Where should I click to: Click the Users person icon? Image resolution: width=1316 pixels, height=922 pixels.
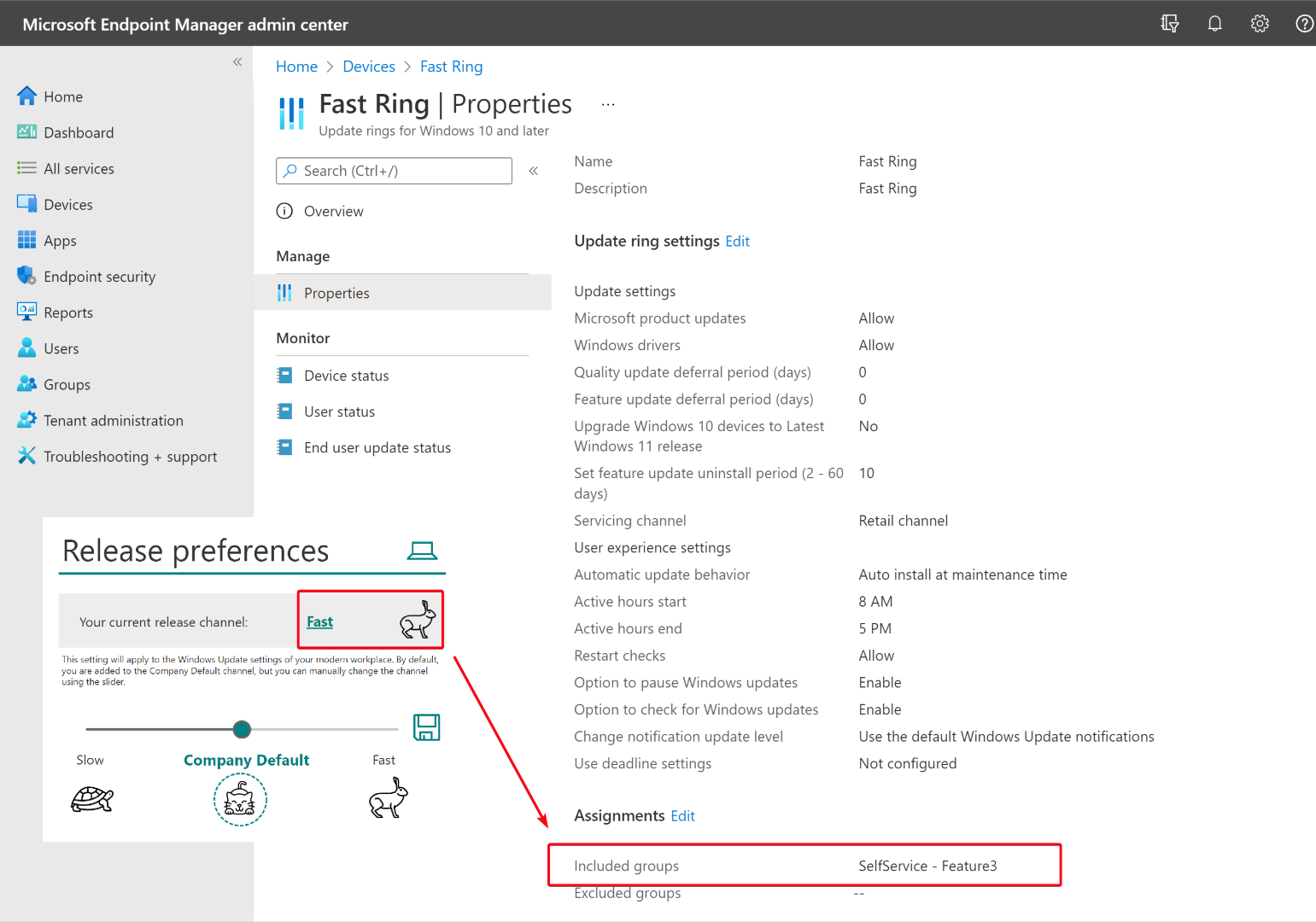[27, 347]
